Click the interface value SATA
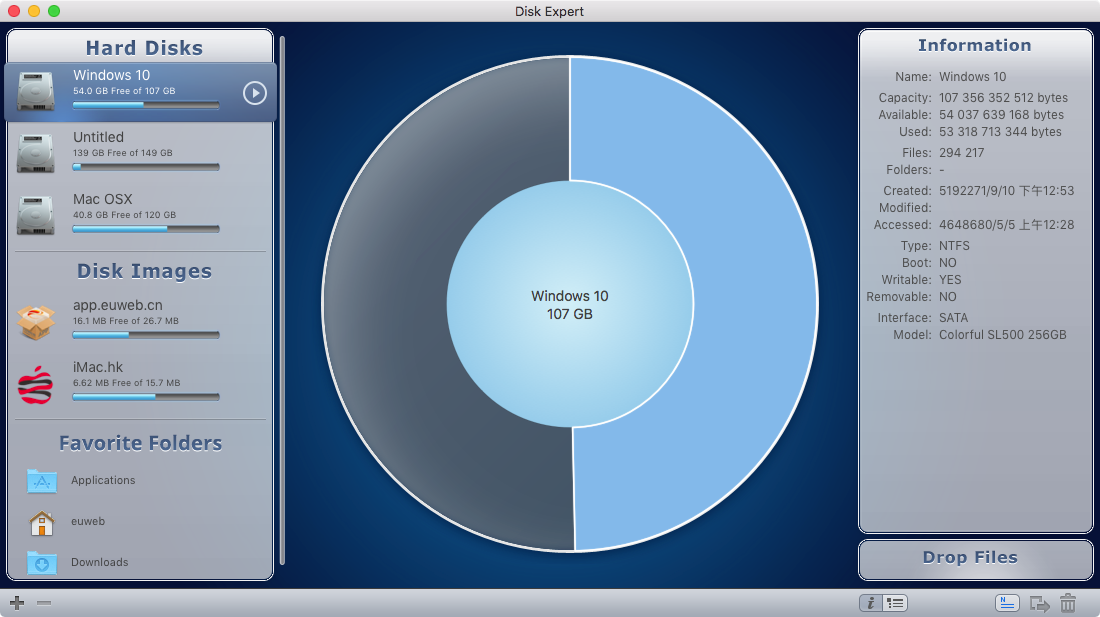This screenshot has width=1100, height=617. 953,318
